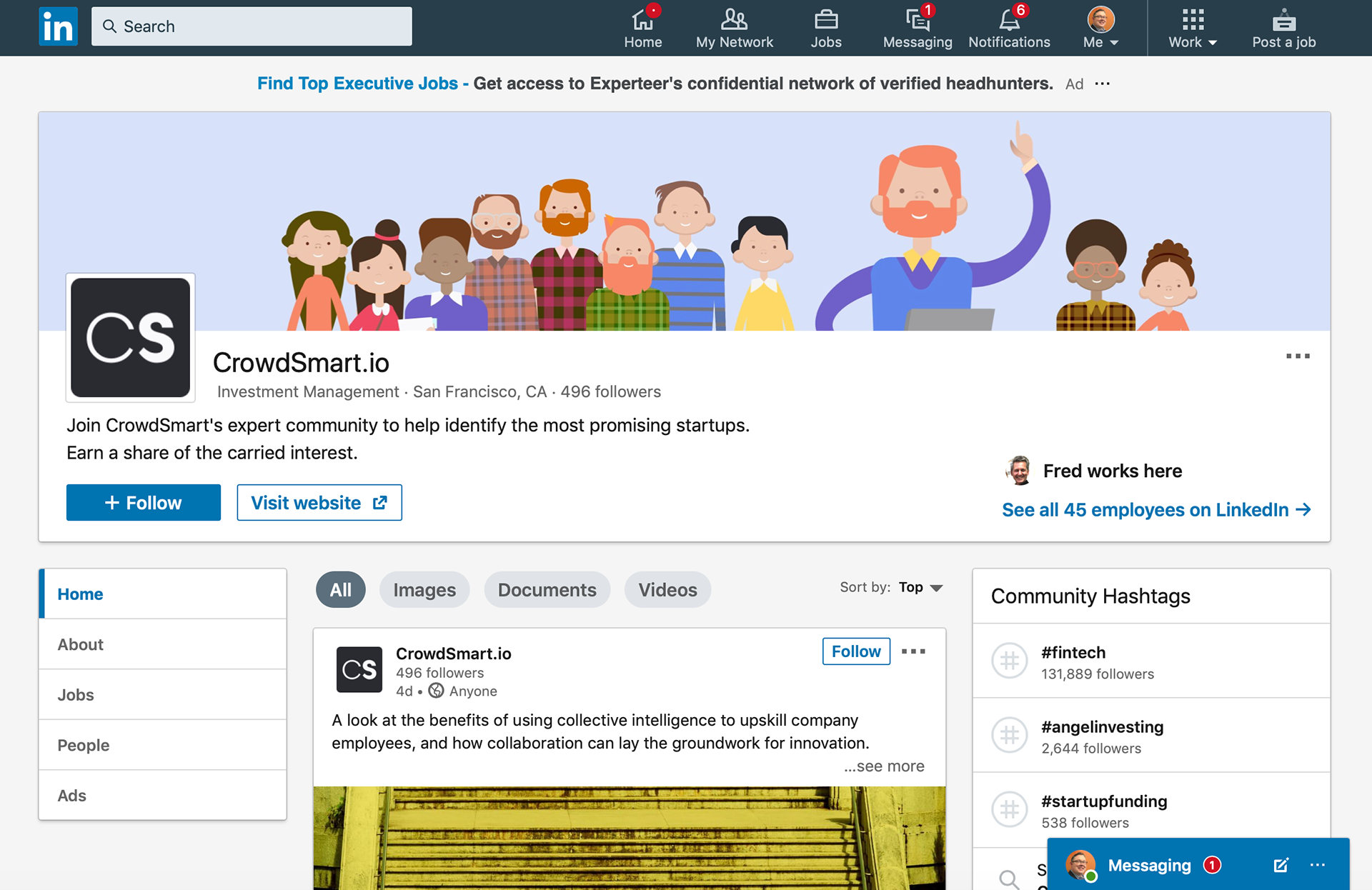Open the My Network icon

click(734, 20)
